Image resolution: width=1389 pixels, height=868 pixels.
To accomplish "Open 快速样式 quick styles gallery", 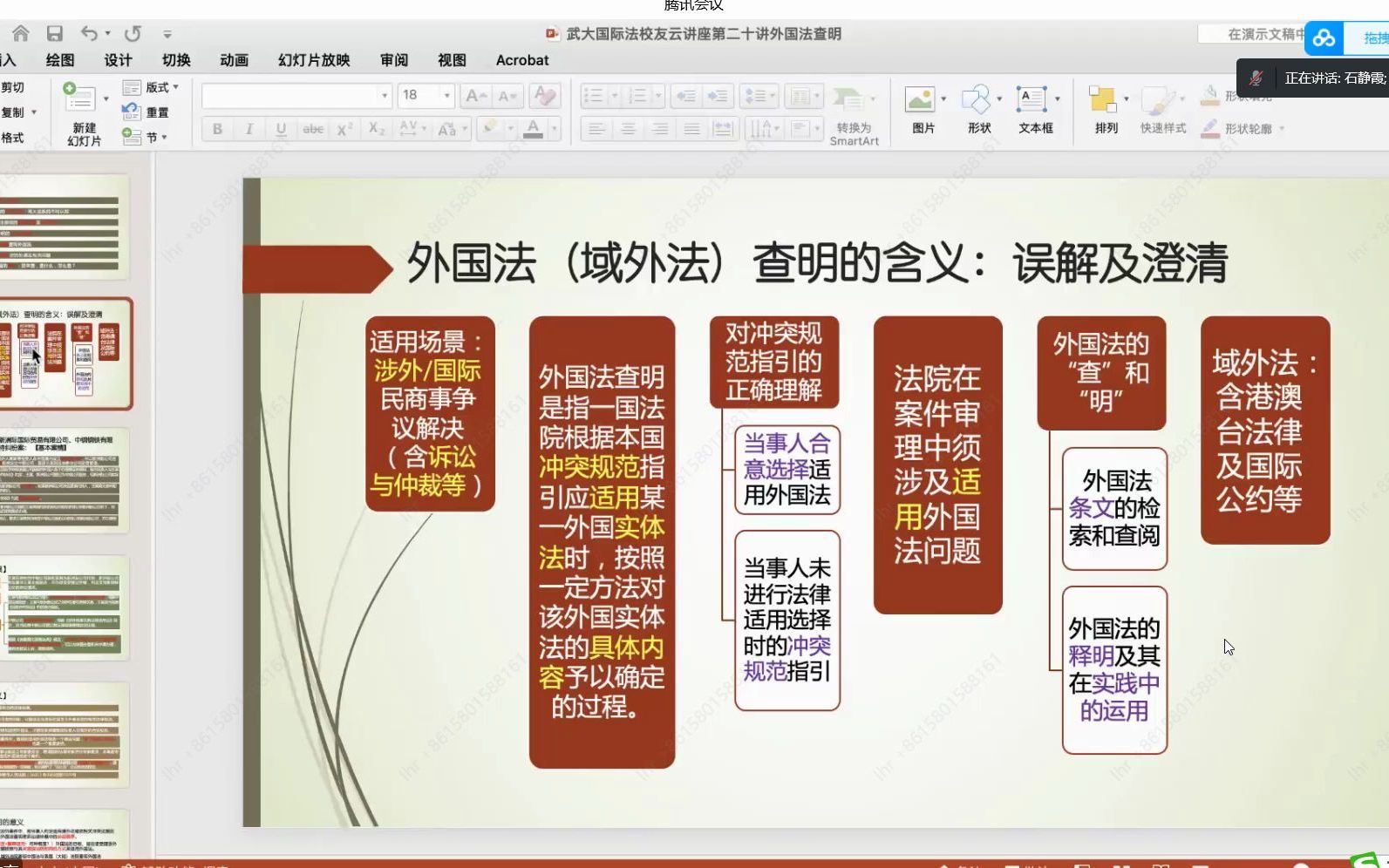I will [x=1162, y=109].
